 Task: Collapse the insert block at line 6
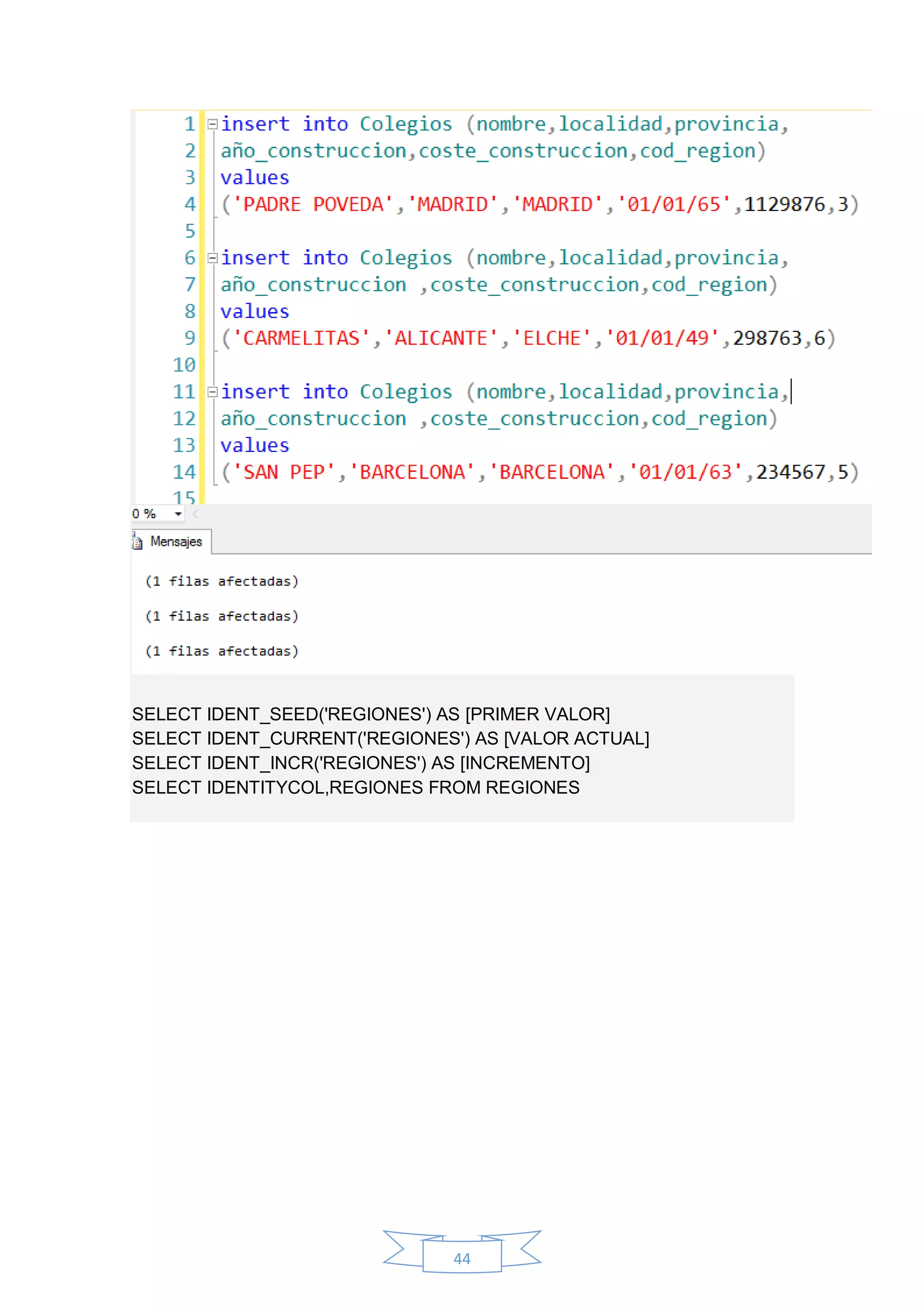[212, 258]
